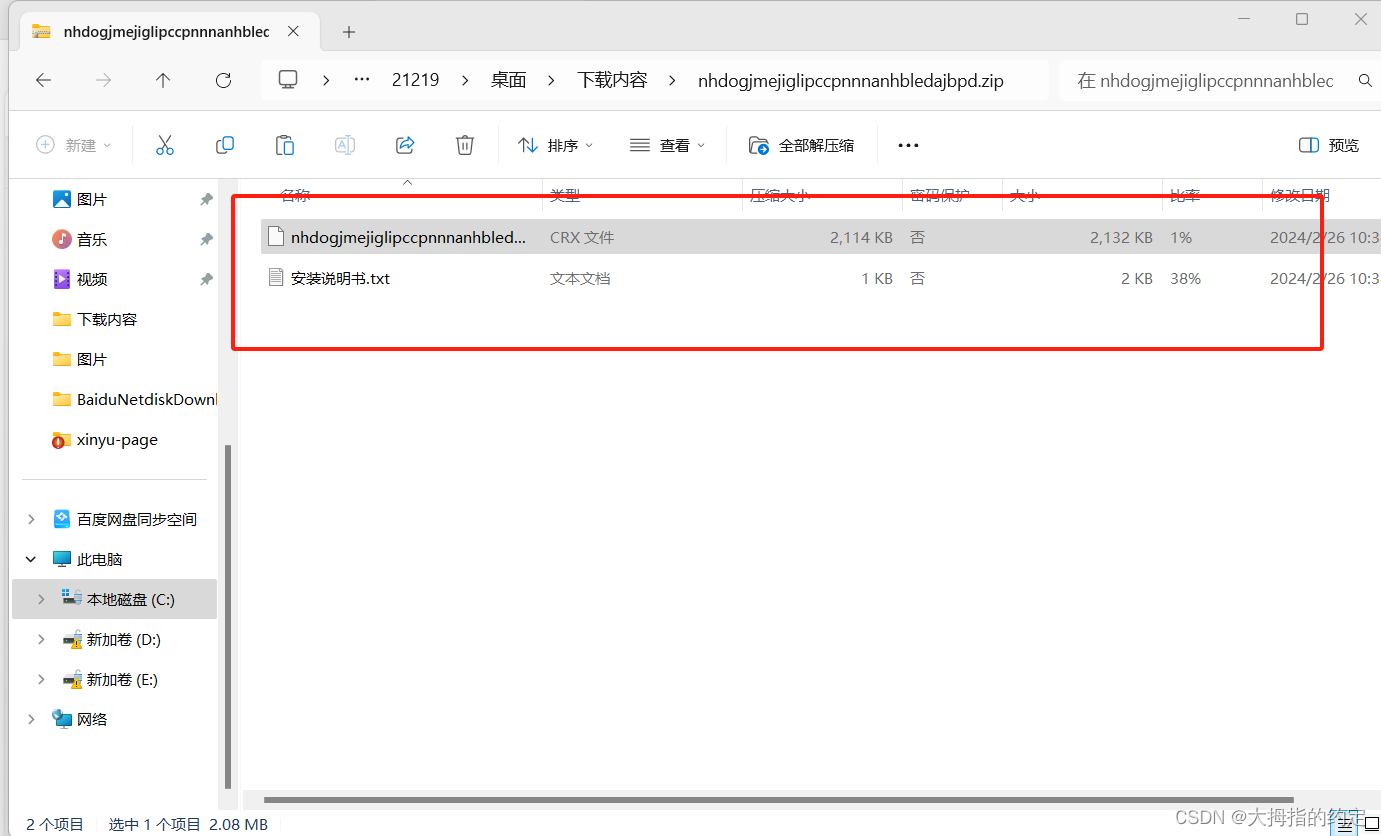Open the three-dots more options menu
This screenshot has height=836, width=1381.
tap(908, 145)
